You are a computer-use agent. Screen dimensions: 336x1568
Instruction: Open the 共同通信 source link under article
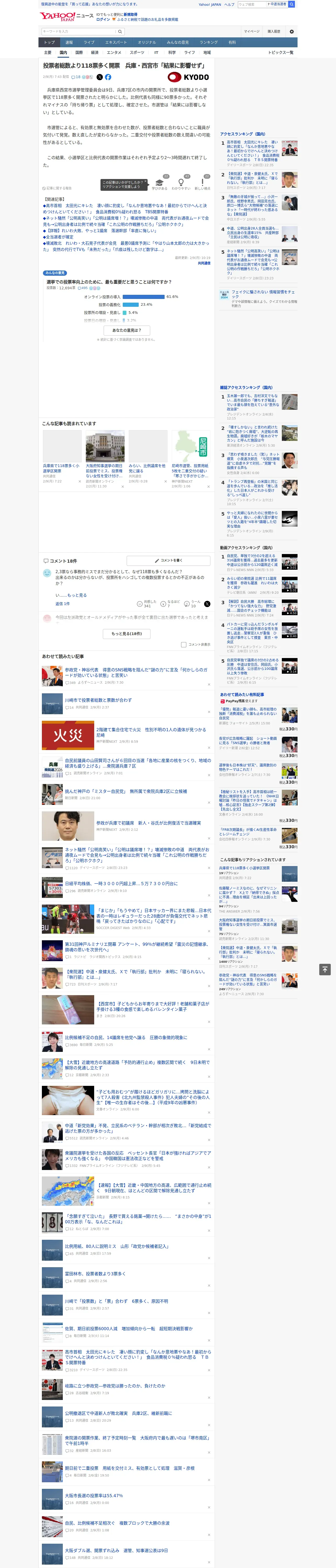click(x=204, y=263)
